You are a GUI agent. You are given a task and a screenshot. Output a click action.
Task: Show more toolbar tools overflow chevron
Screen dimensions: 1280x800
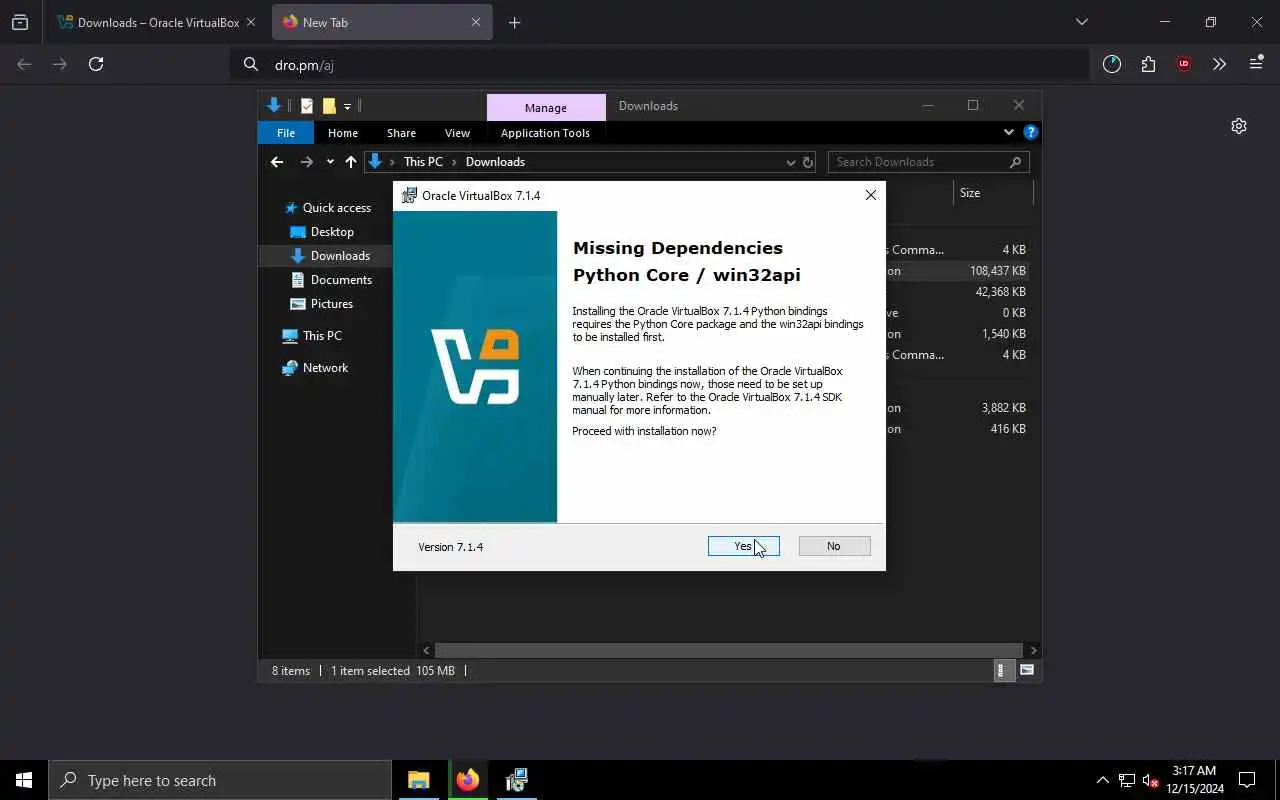click(x=1219, y=64)
